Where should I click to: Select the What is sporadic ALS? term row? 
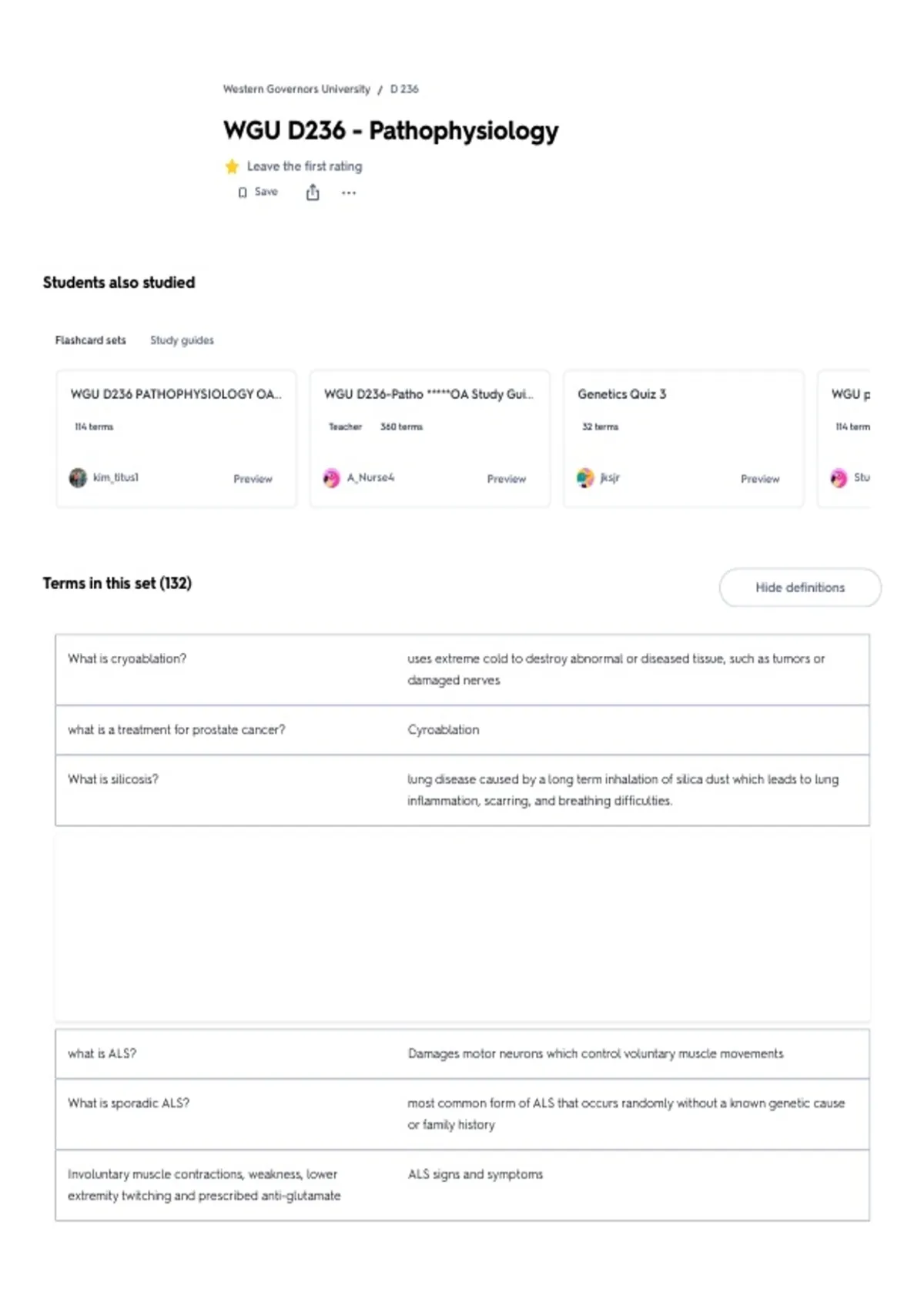coord(462,1114)
